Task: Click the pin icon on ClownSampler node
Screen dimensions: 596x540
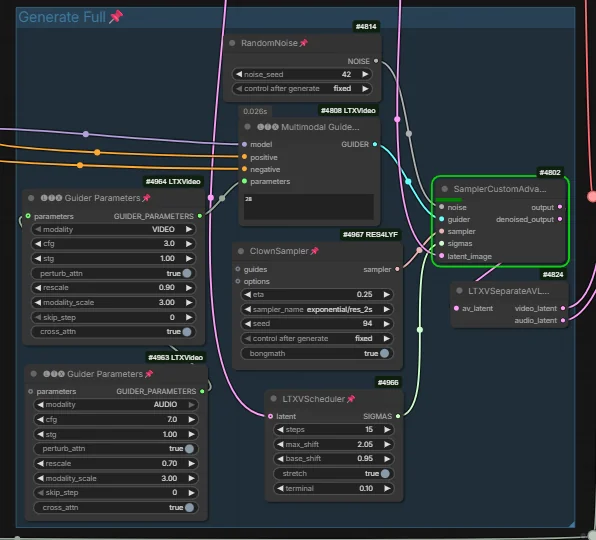Action: 314,251
